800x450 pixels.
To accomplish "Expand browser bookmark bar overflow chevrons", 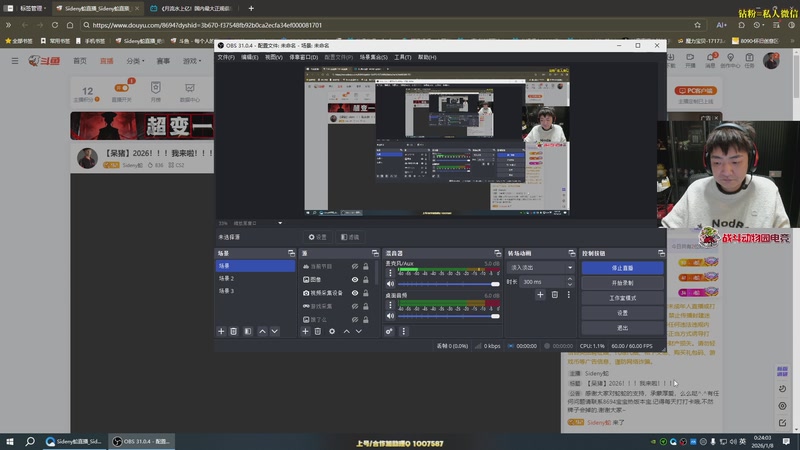I will 8,24.
